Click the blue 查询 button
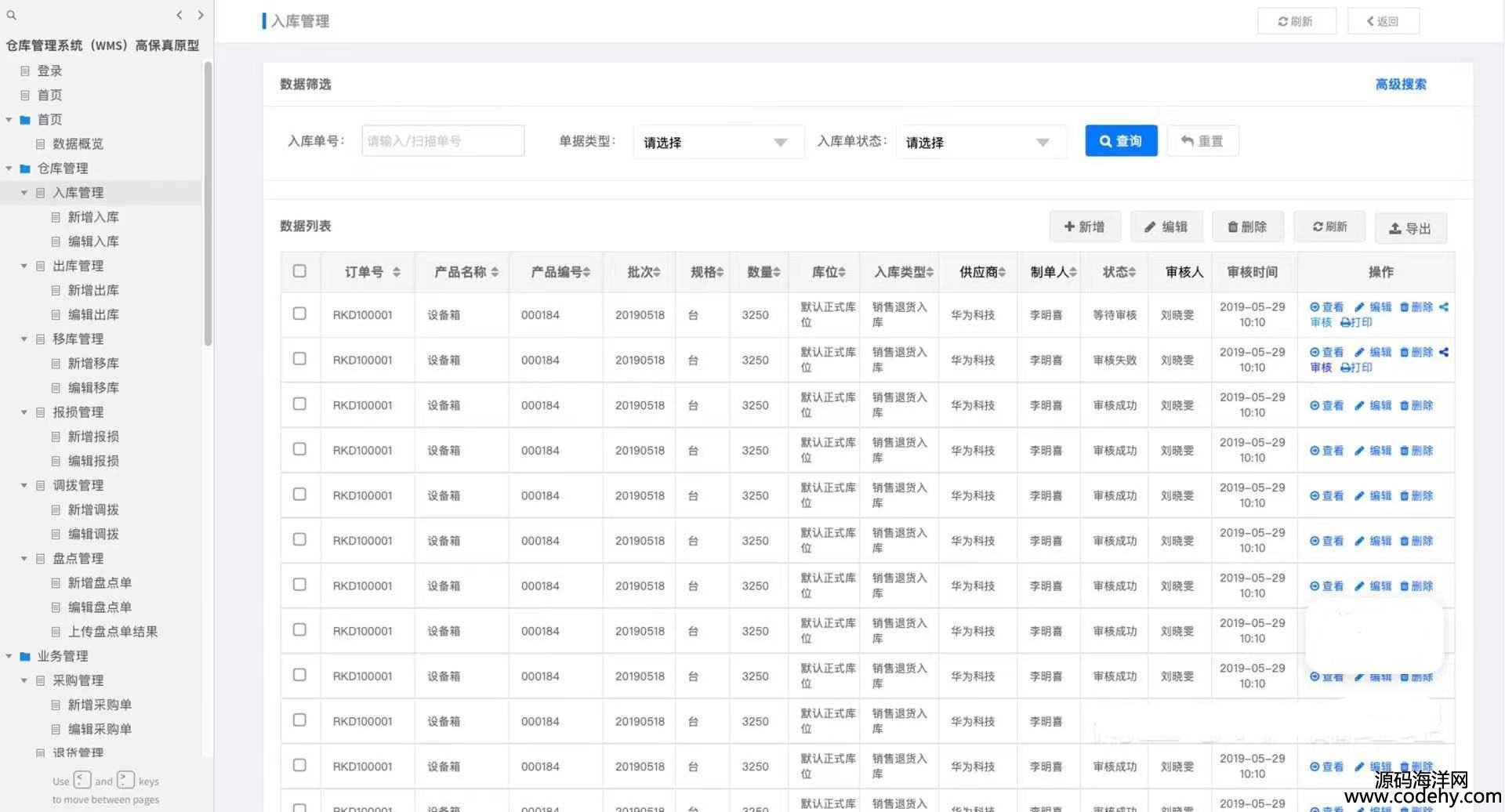The width and height of the screenshot is (1505, 812). [1121, 141]
